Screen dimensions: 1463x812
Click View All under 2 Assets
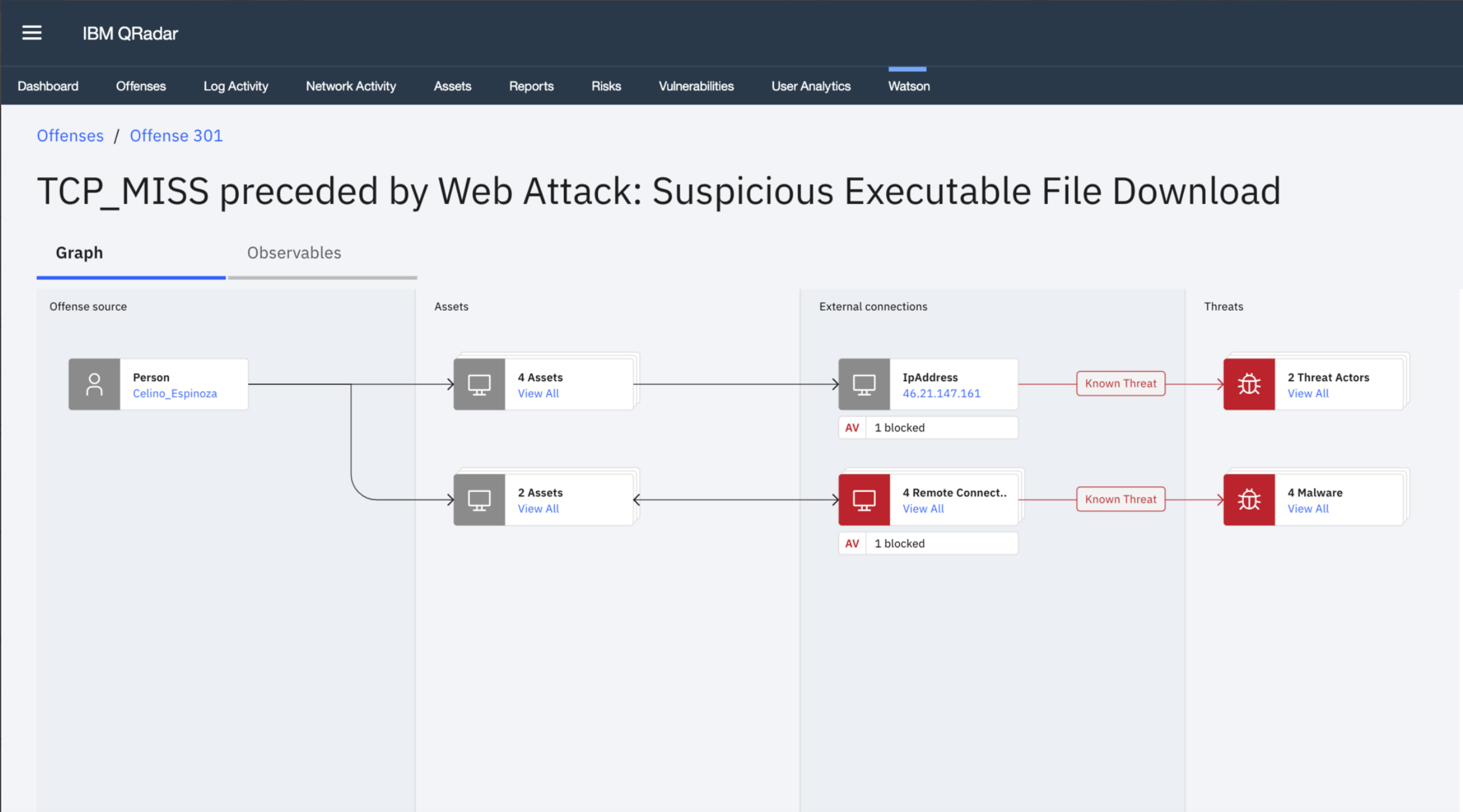(538, 509)
